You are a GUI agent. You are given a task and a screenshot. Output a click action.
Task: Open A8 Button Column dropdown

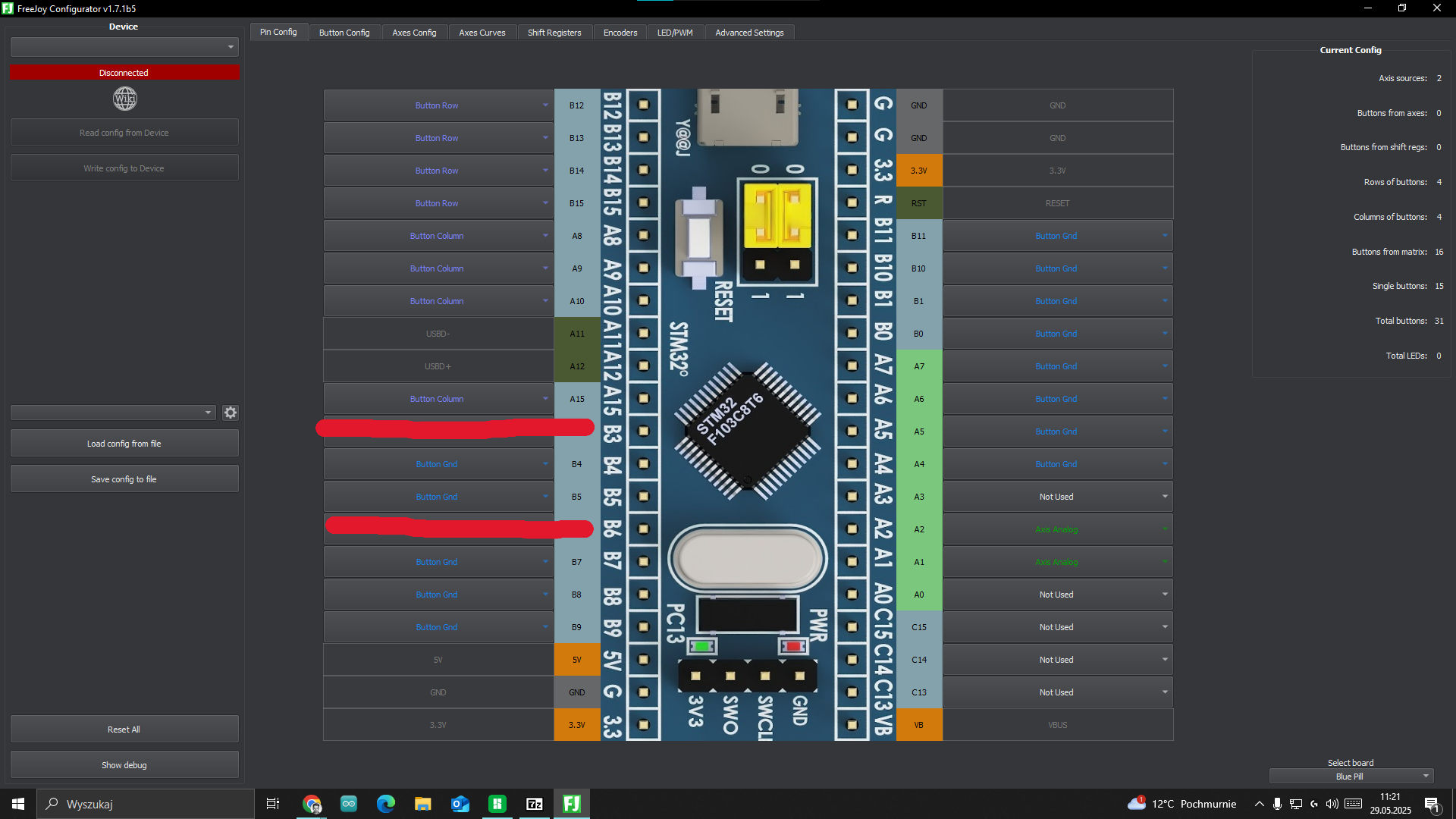[438, 236]
